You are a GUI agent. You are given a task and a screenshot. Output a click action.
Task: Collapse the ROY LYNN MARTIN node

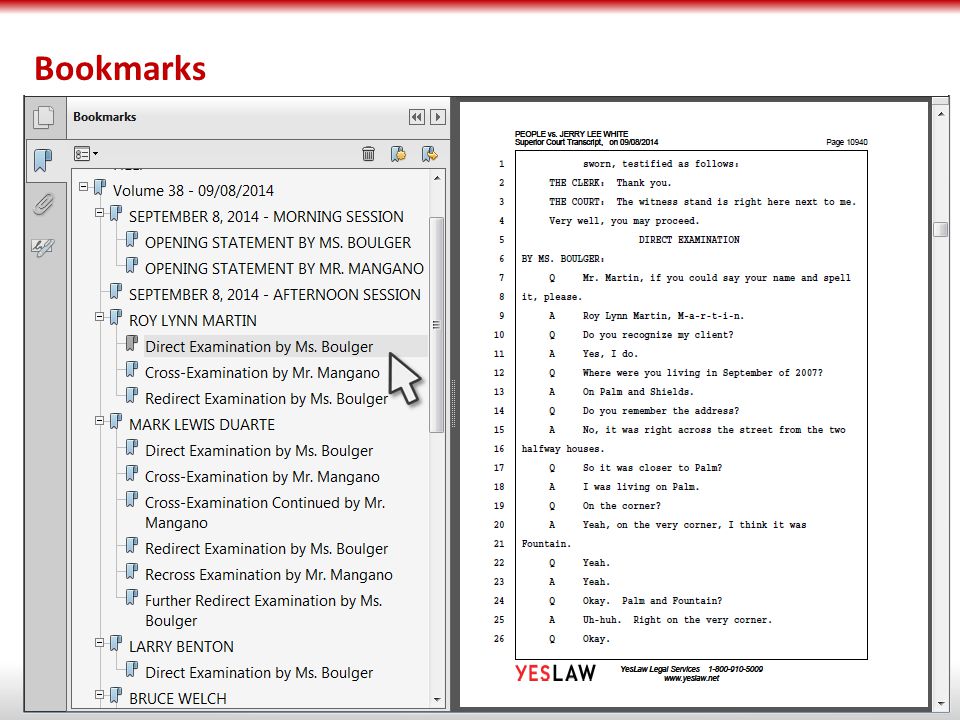99,317
